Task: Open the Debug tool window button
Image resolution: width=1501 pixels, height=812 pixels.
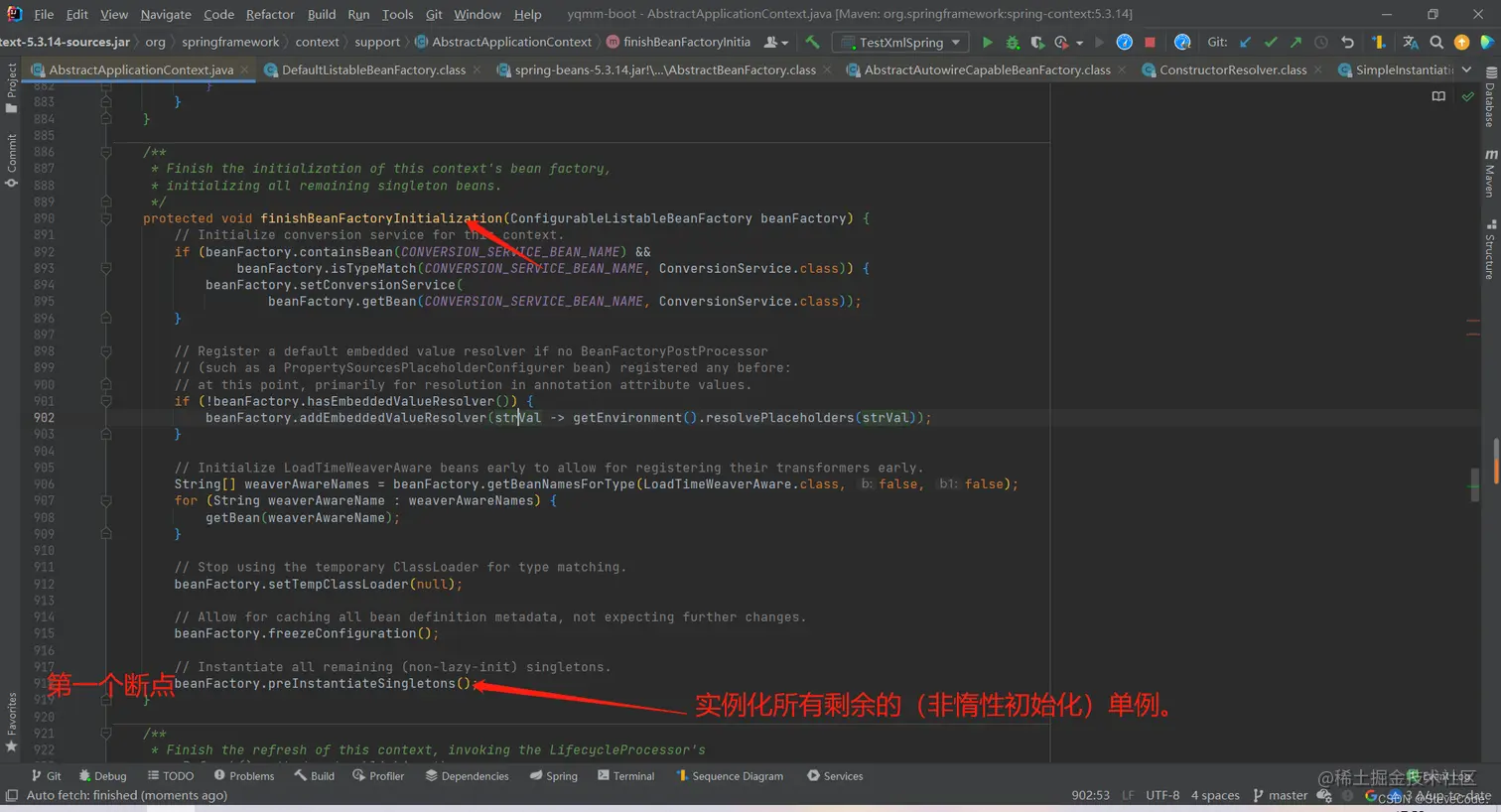Action: tap(102, 776)
